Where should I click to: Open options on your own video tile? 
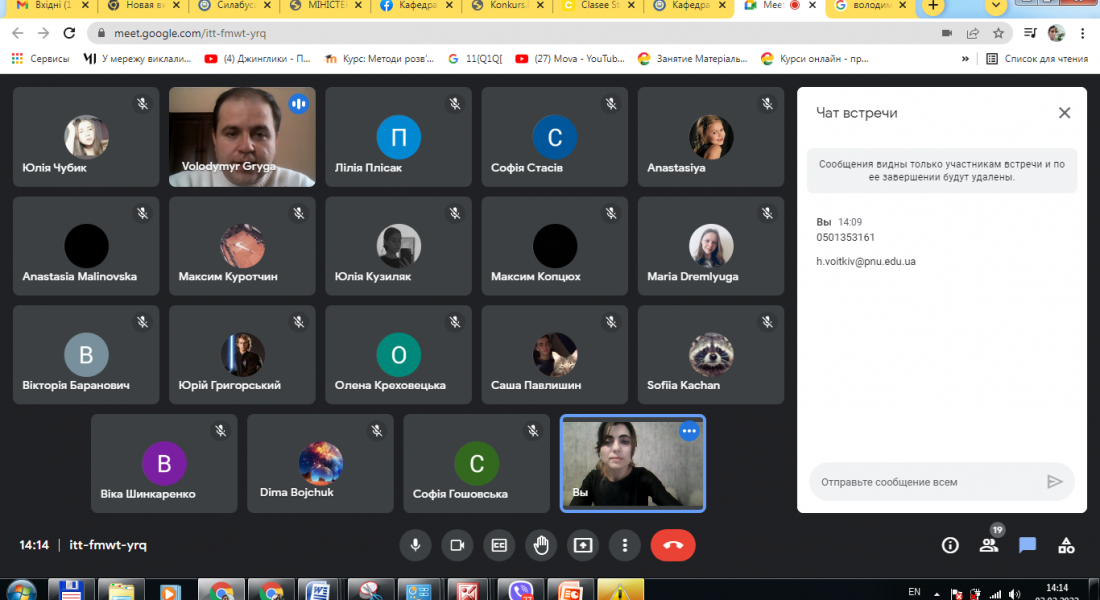688,431
